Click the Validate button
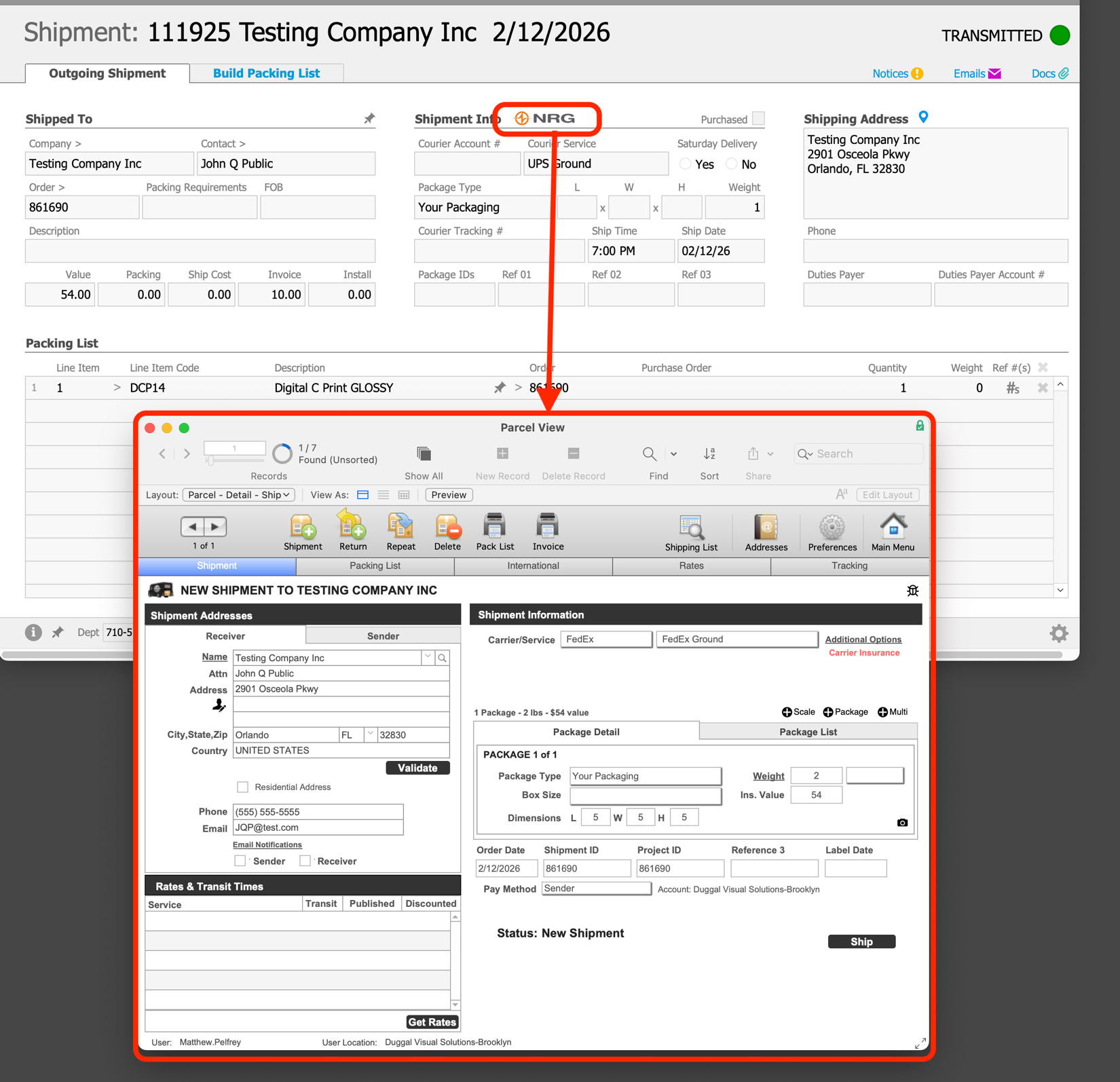 (417, 768)
